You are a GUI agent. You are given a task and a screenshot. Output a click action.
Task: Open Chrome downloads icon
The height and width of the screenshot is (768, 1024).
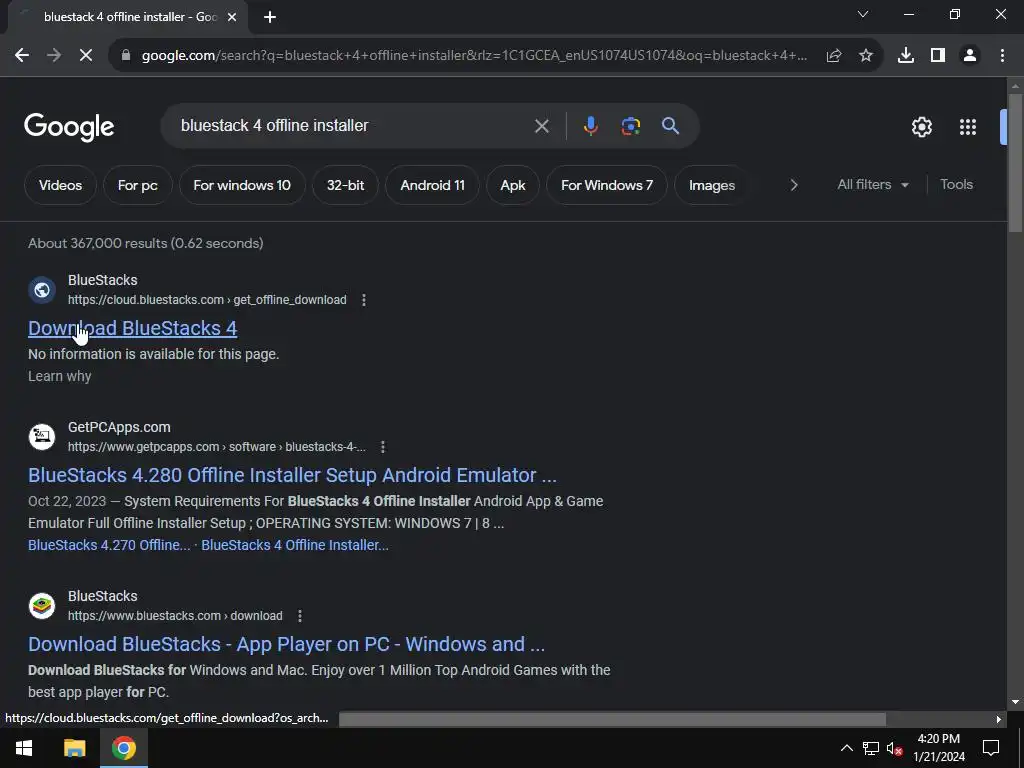click(x=906, y=56)
